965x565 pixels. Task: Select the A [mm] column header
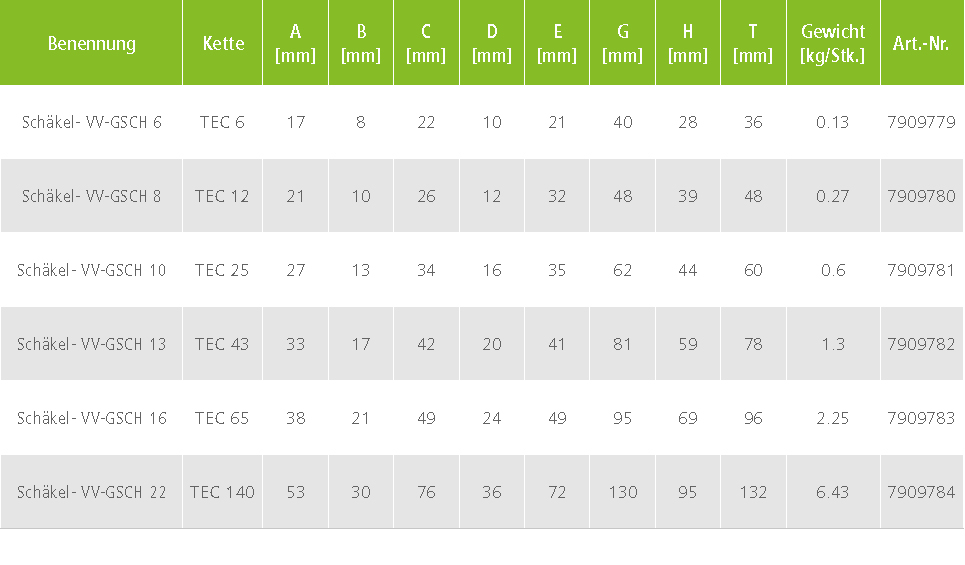point(295,43)
